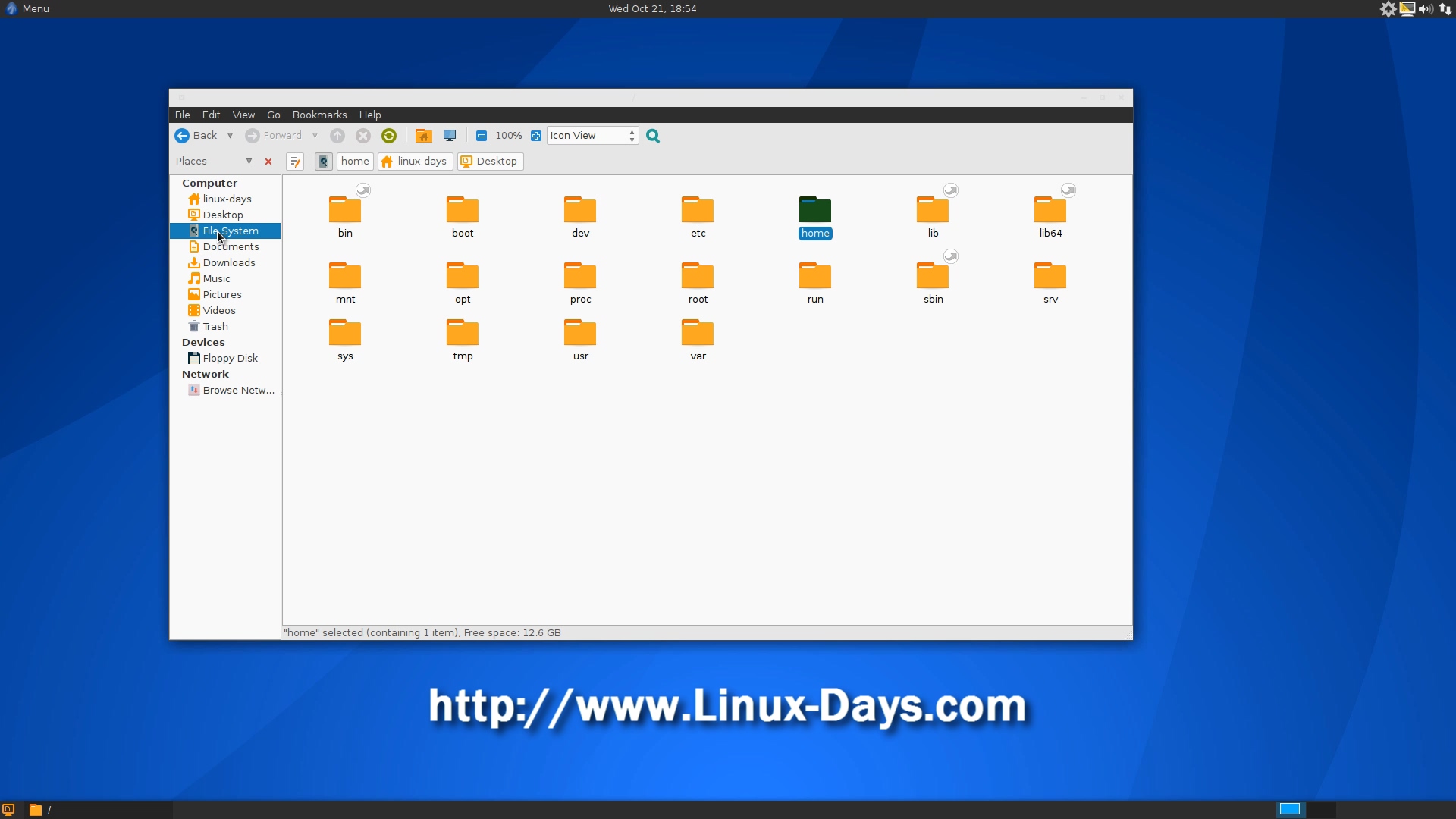Select the lib folder icon
The height and width of the screenshot is (819, 1456).
tap(933, 209)
